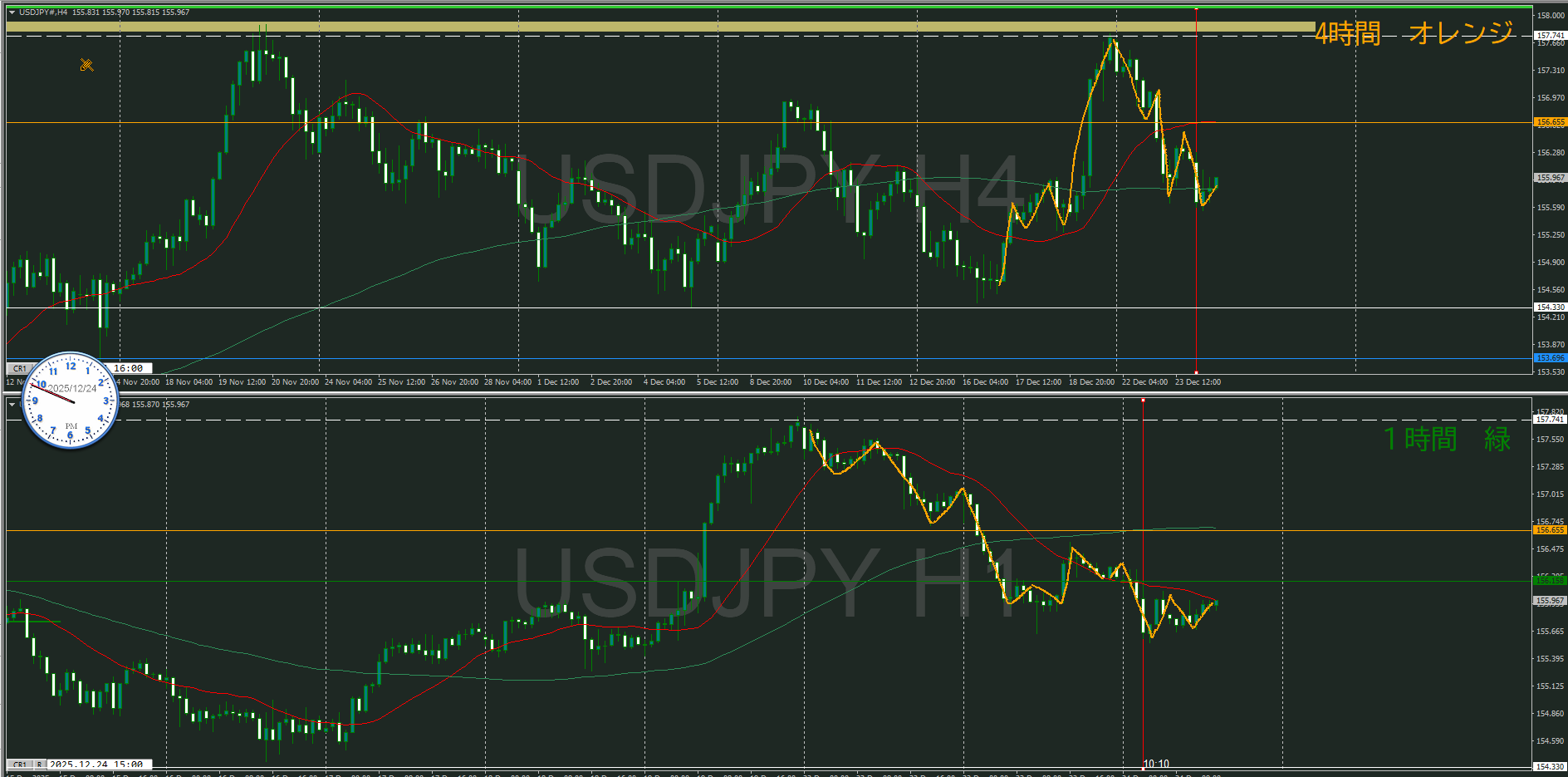
Task: Toggle the R button on H1 chart
Action: click(x=39, y=765)
